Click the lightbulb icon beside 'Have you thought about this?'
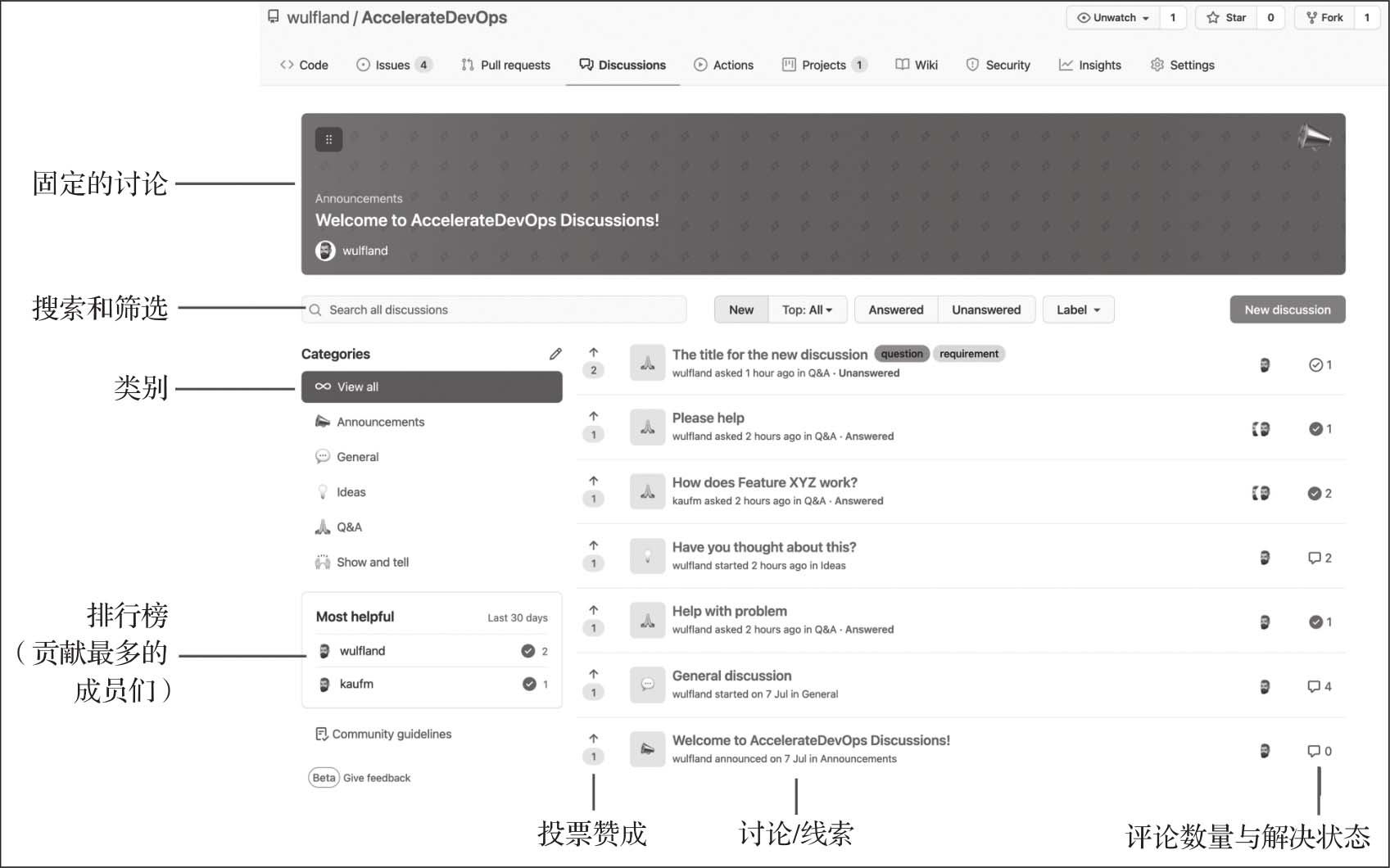This screenshot has width=1390, height=868. [x=647, y=557]
